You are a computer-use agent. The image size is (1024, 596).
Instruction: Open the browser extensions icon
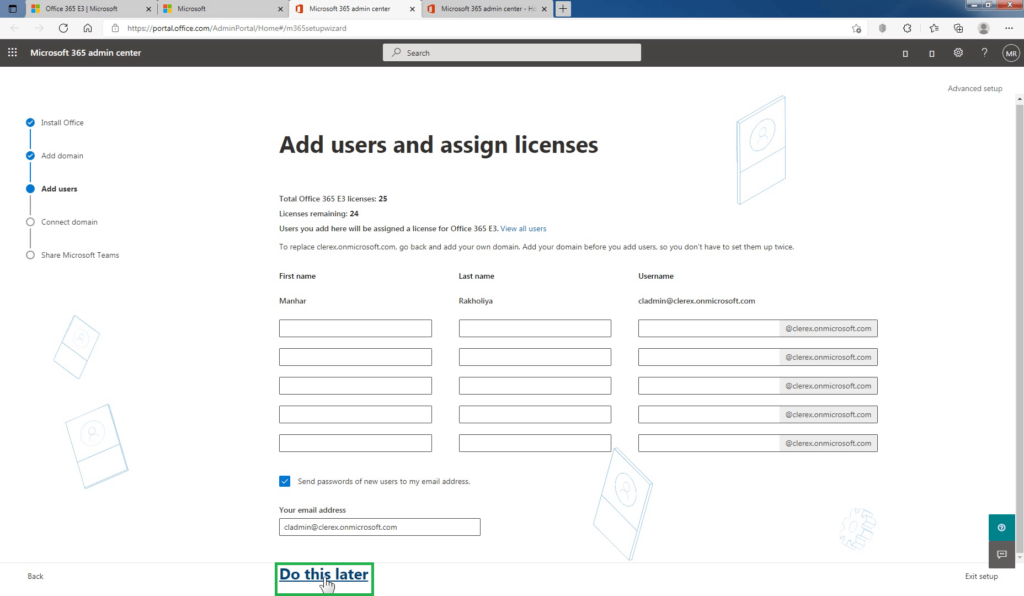[x=907, y=28]
